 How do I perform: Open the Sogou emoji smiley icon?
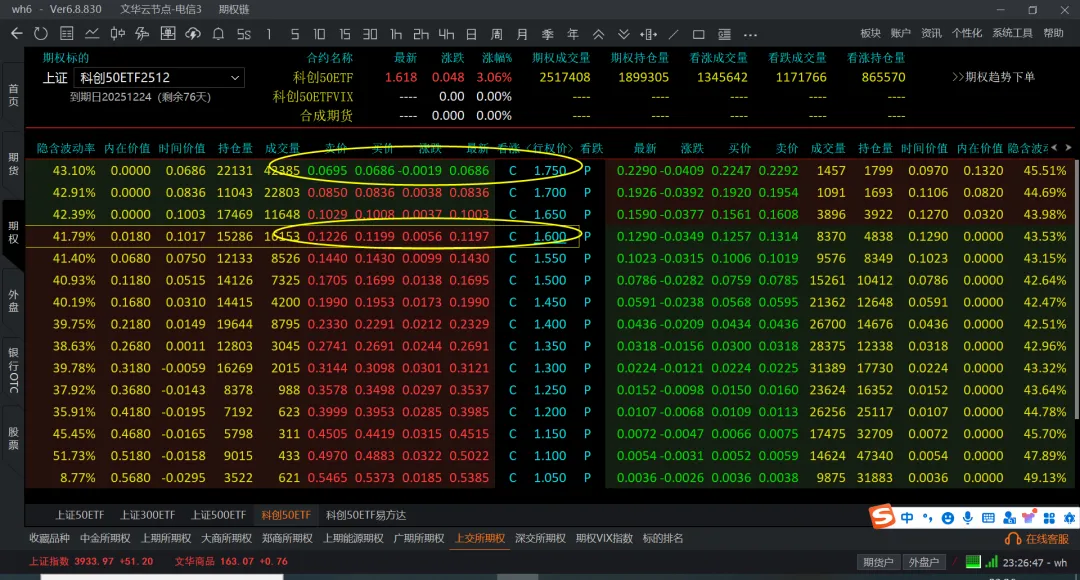(x=948, y=518)
